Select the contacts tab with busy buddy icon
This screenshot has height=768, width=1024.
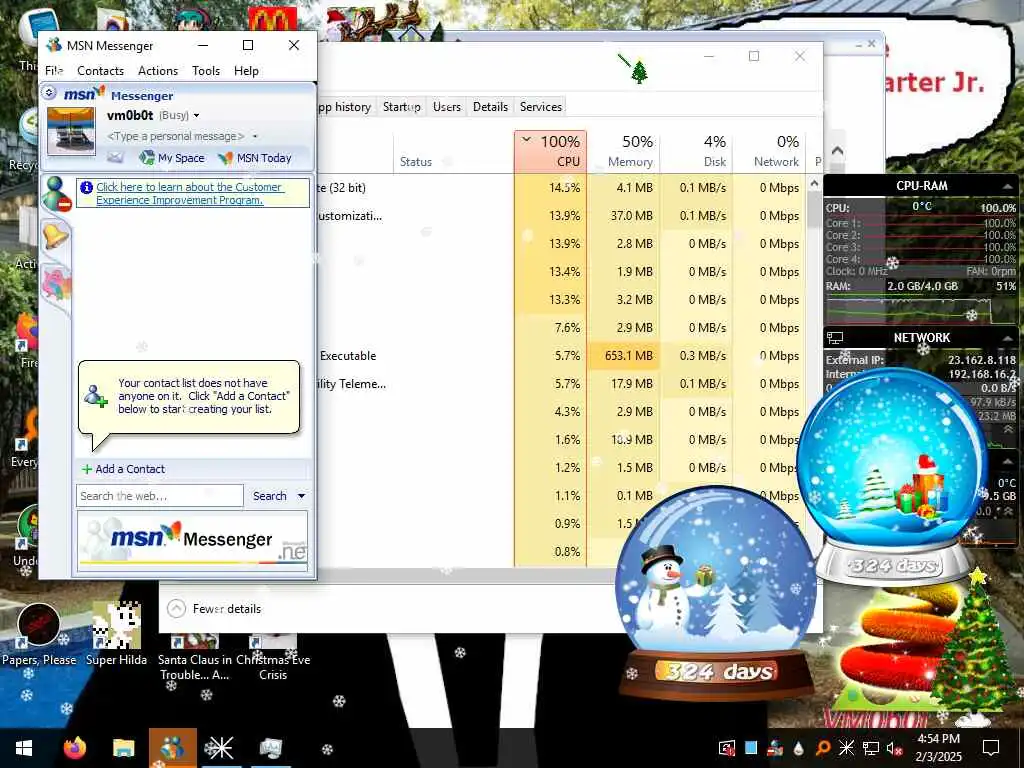57,194
